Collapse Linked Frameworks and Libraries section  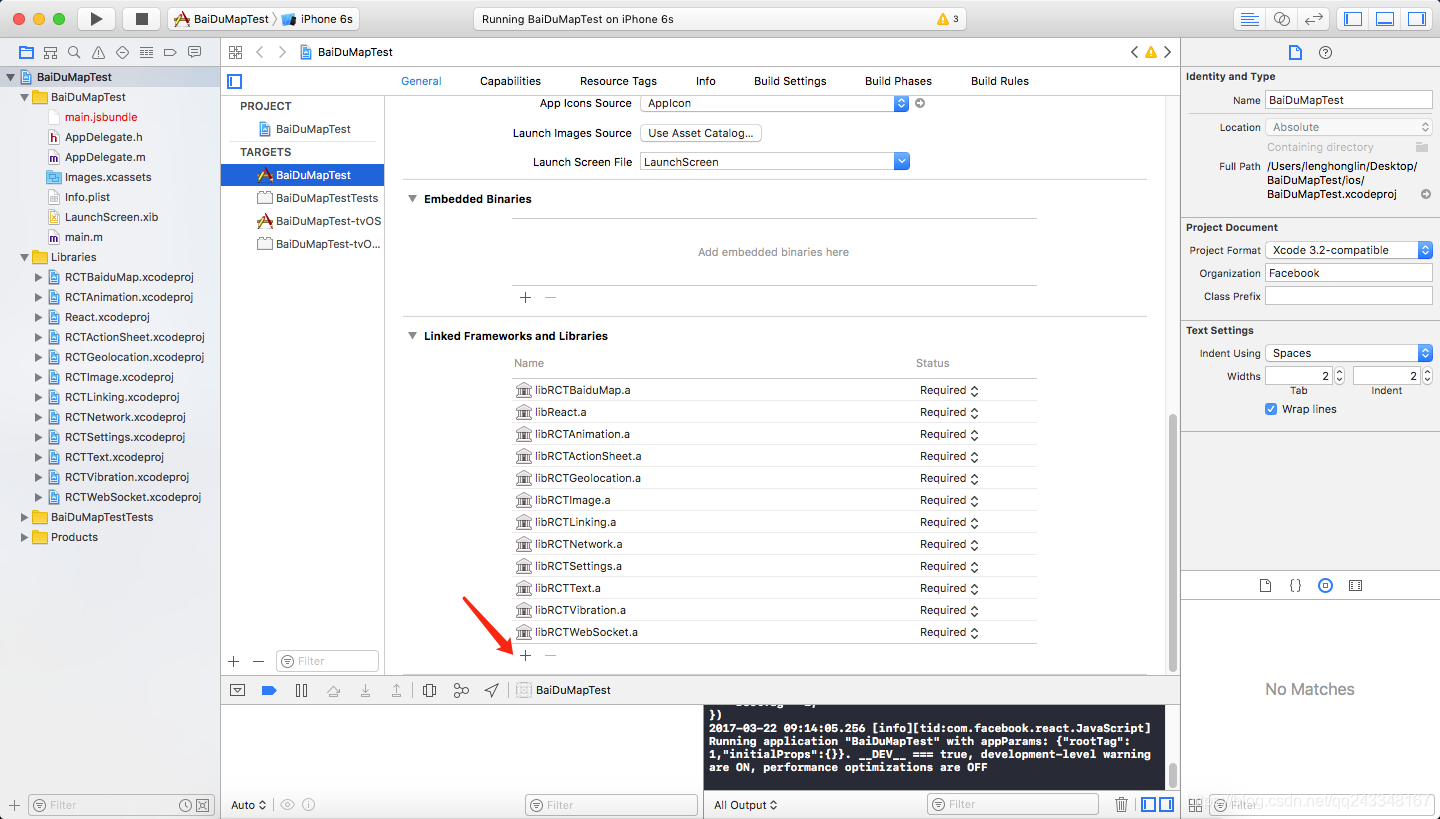(412, 336)
